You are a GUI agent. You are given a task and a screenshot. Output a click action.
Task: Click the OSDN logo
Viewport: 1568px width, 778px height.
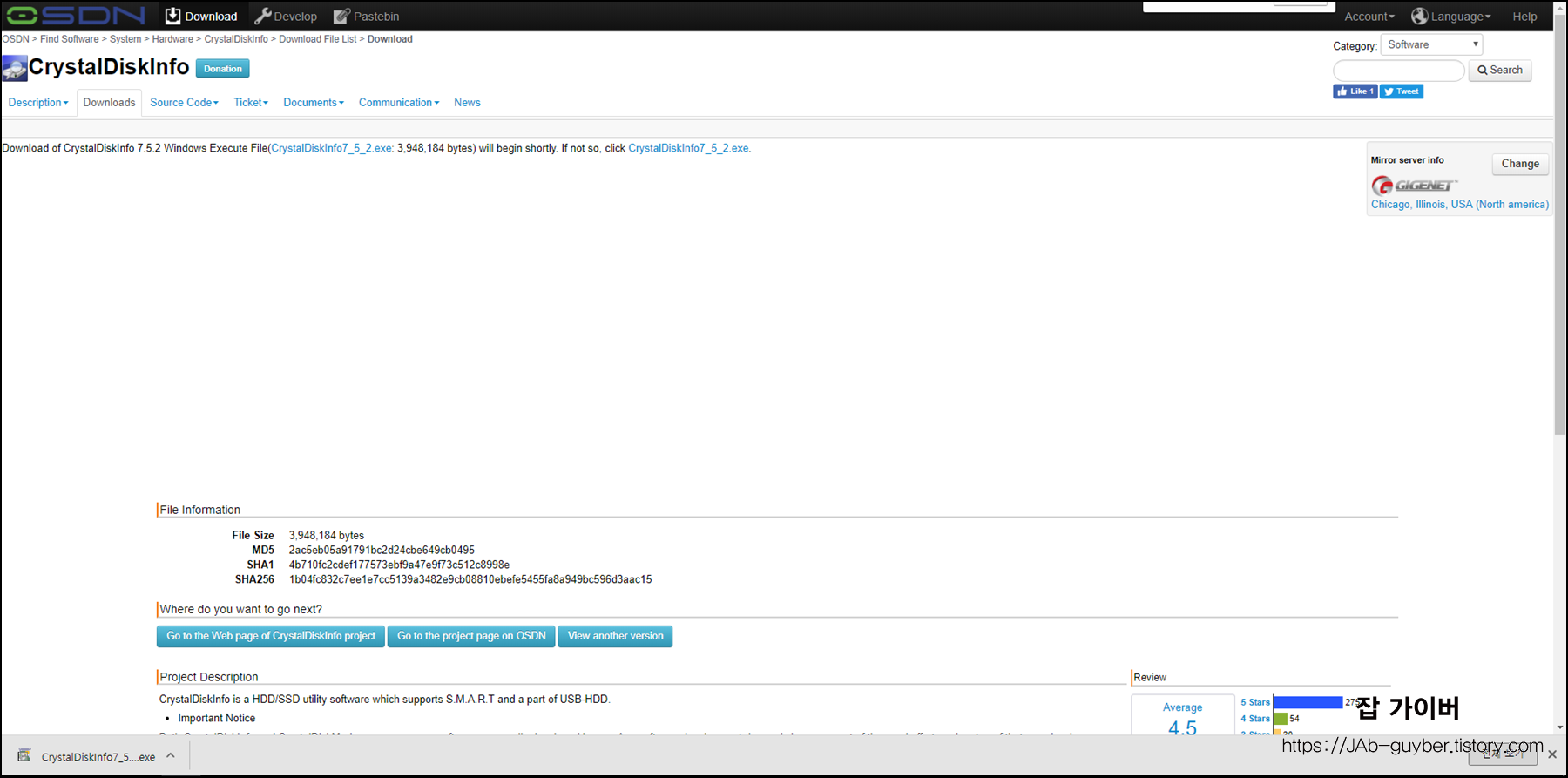76,16
